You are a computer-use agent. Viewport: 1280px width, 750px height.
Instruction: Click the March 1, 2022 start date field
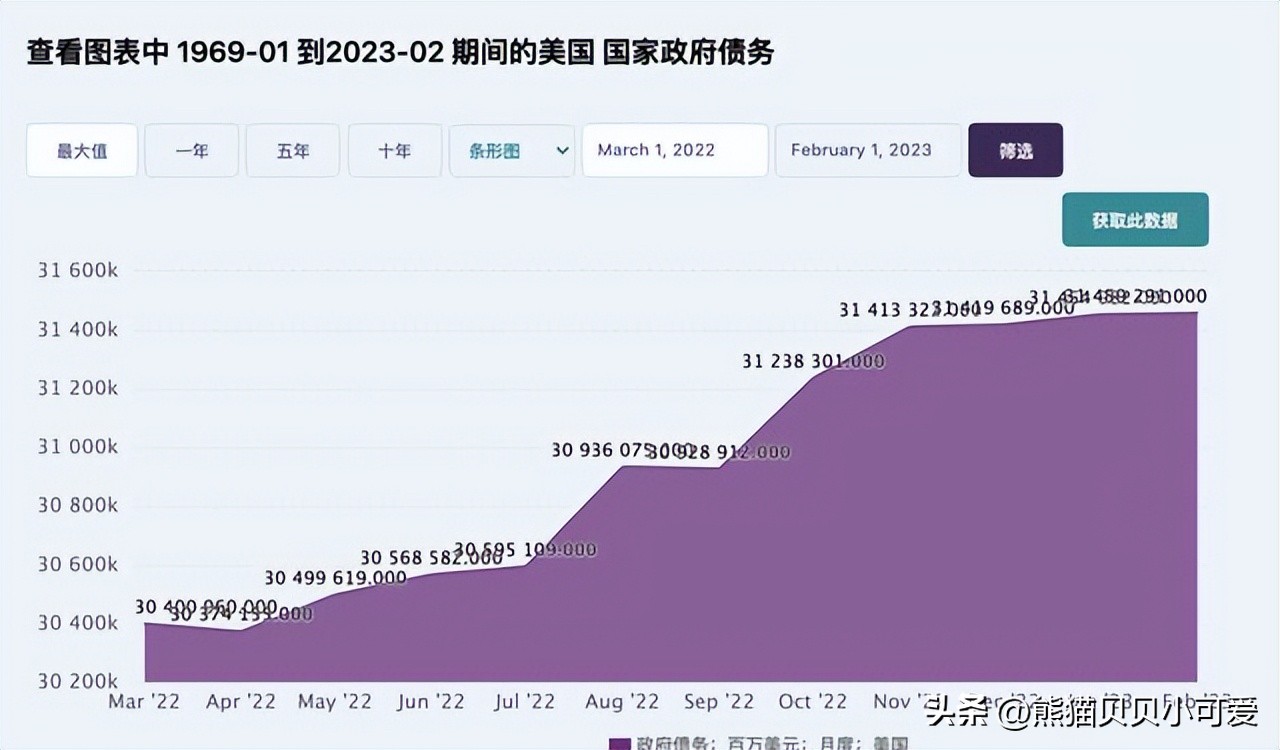(675, 150)
